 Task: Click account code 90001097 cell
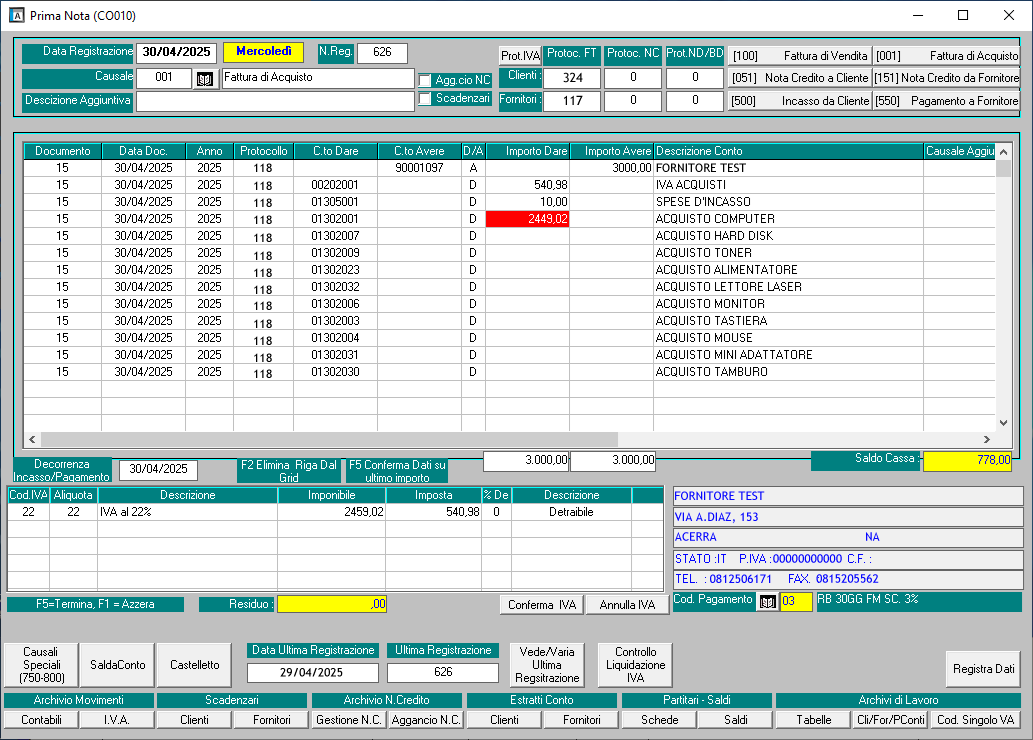419,168
